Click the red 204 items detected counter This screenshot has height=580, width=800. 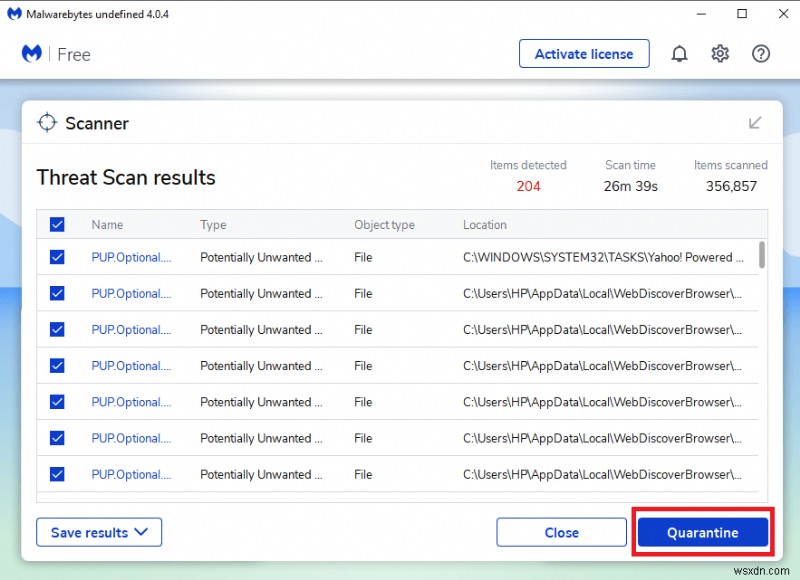(529, 186)
